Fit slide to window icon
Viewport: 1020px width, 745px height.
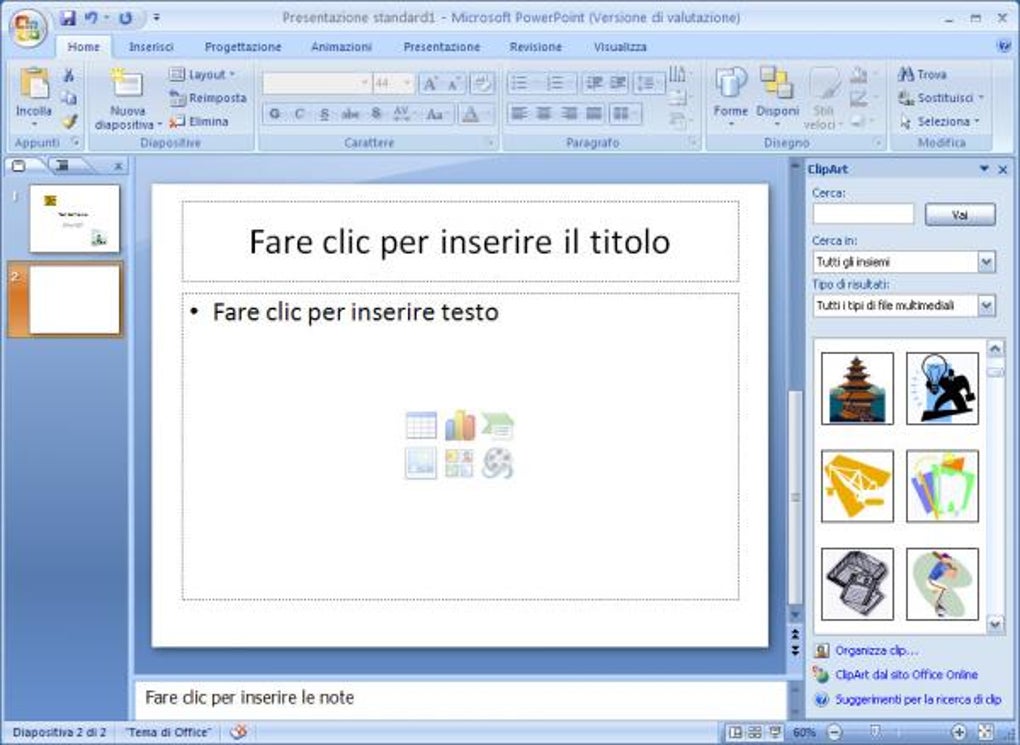(986, 733)
